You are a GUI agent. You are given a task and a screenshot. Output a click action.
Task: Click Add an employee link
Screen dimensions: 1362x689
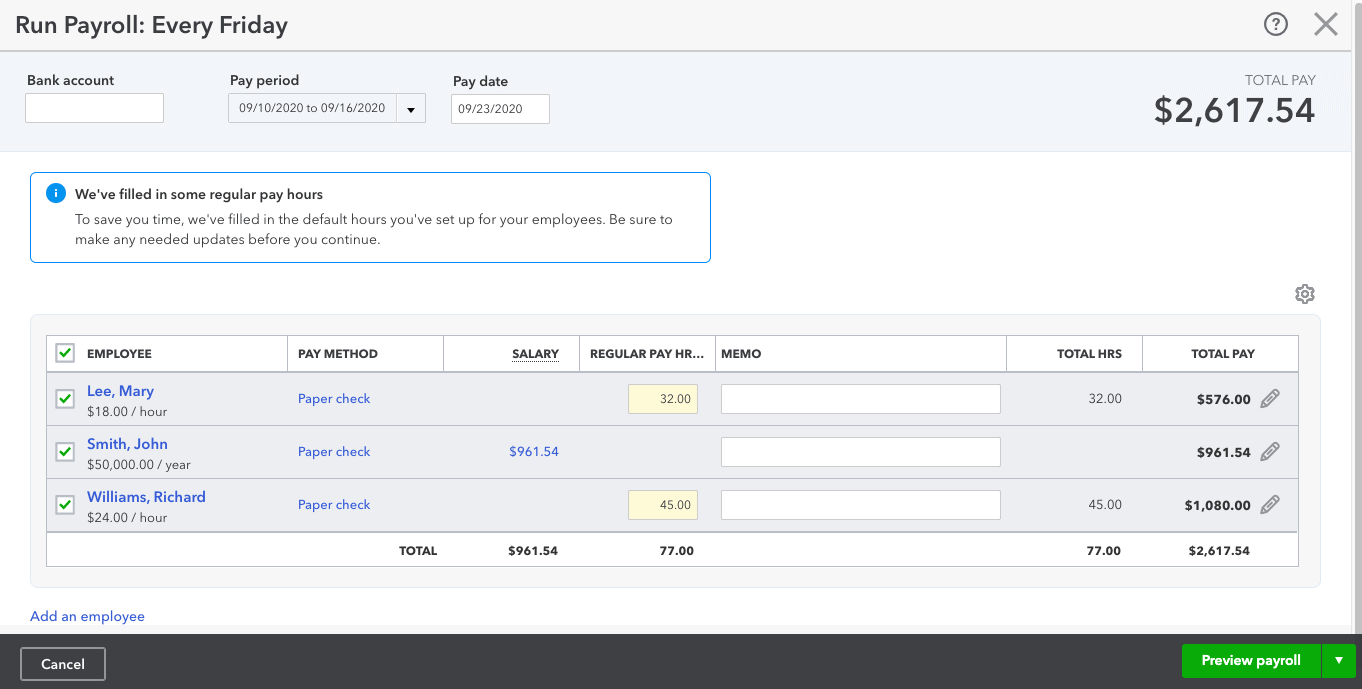[87, 616]
